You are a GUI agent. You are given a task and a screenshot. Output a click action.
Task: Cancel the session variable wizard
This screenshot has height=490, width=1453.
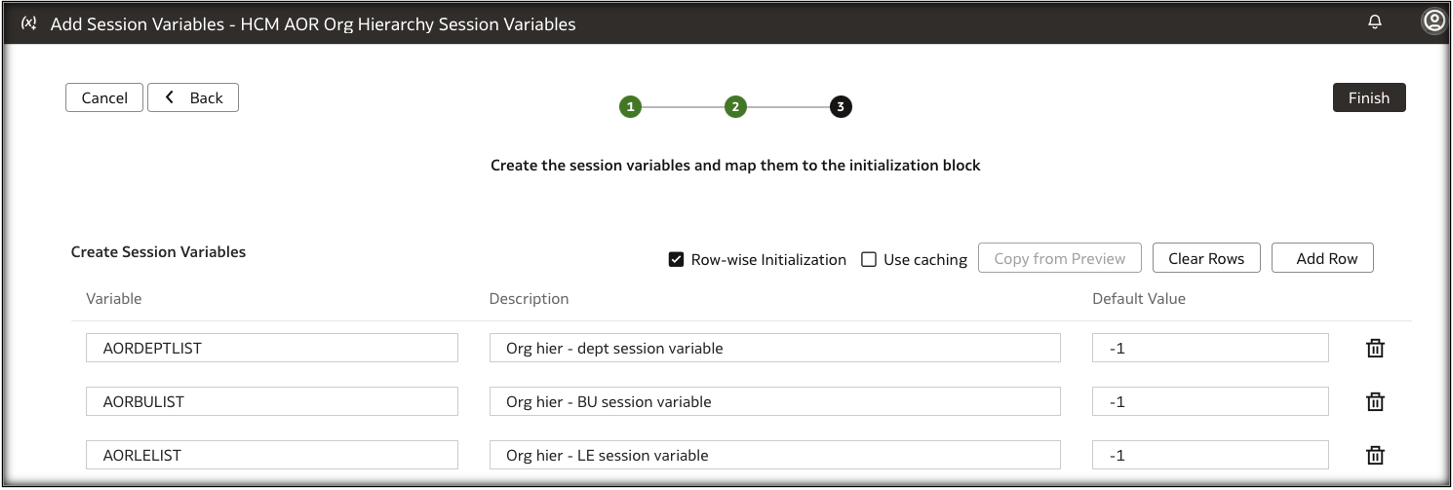pyautogui.click(x=104, y=98)
